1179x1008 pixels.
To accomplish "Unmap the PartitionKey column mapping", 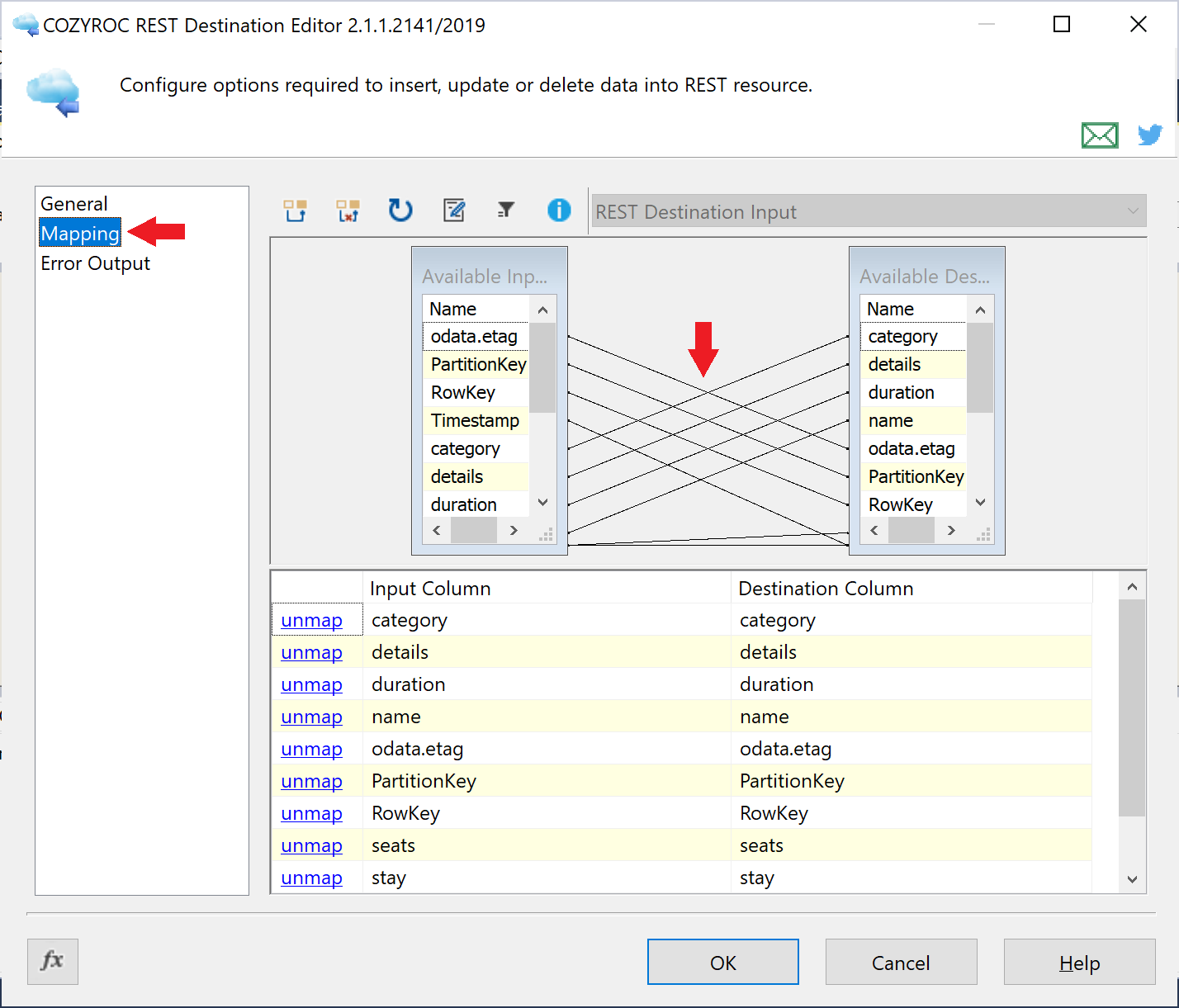I will click(311, 781).
